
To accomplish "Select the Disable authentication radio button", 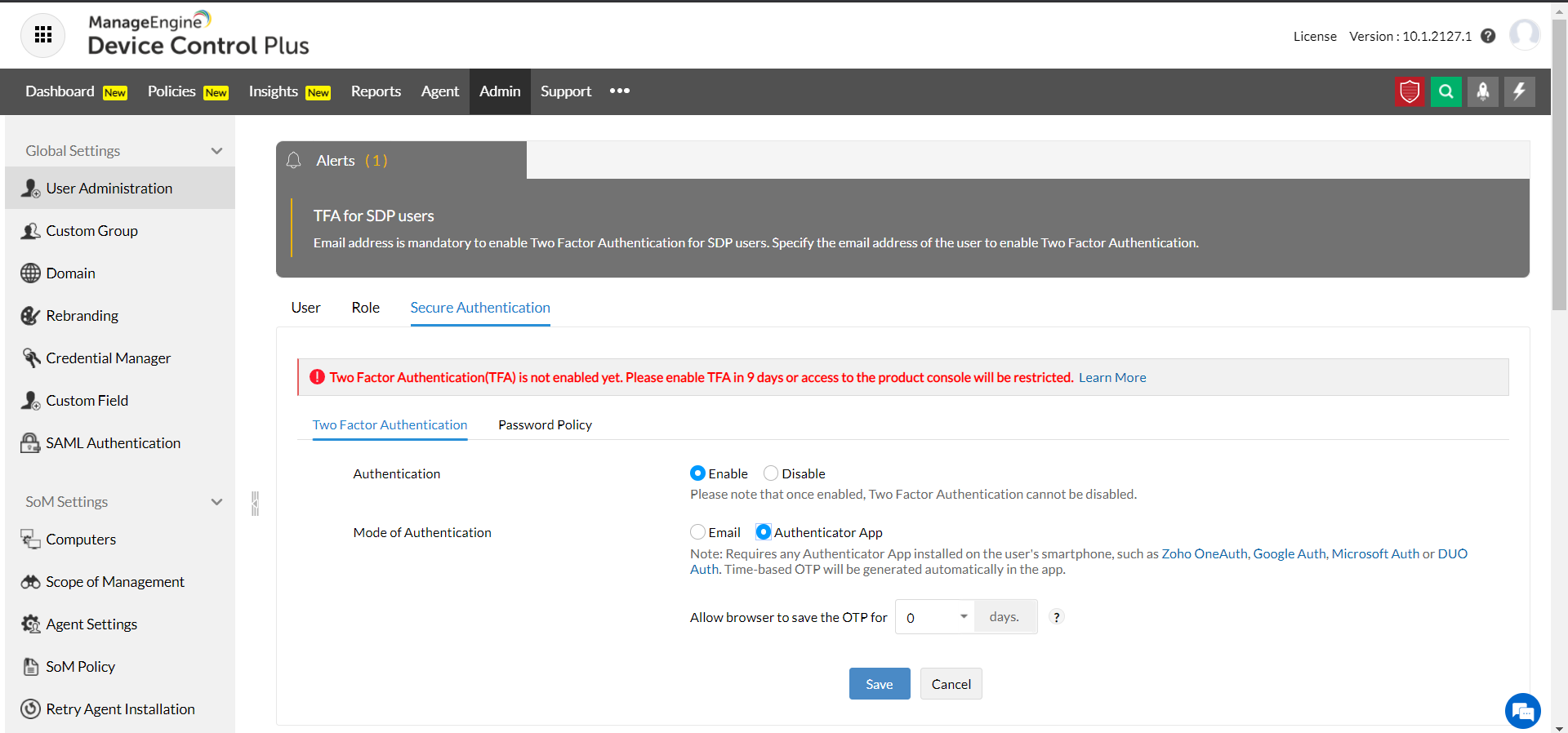I will (x=771, y=473).
